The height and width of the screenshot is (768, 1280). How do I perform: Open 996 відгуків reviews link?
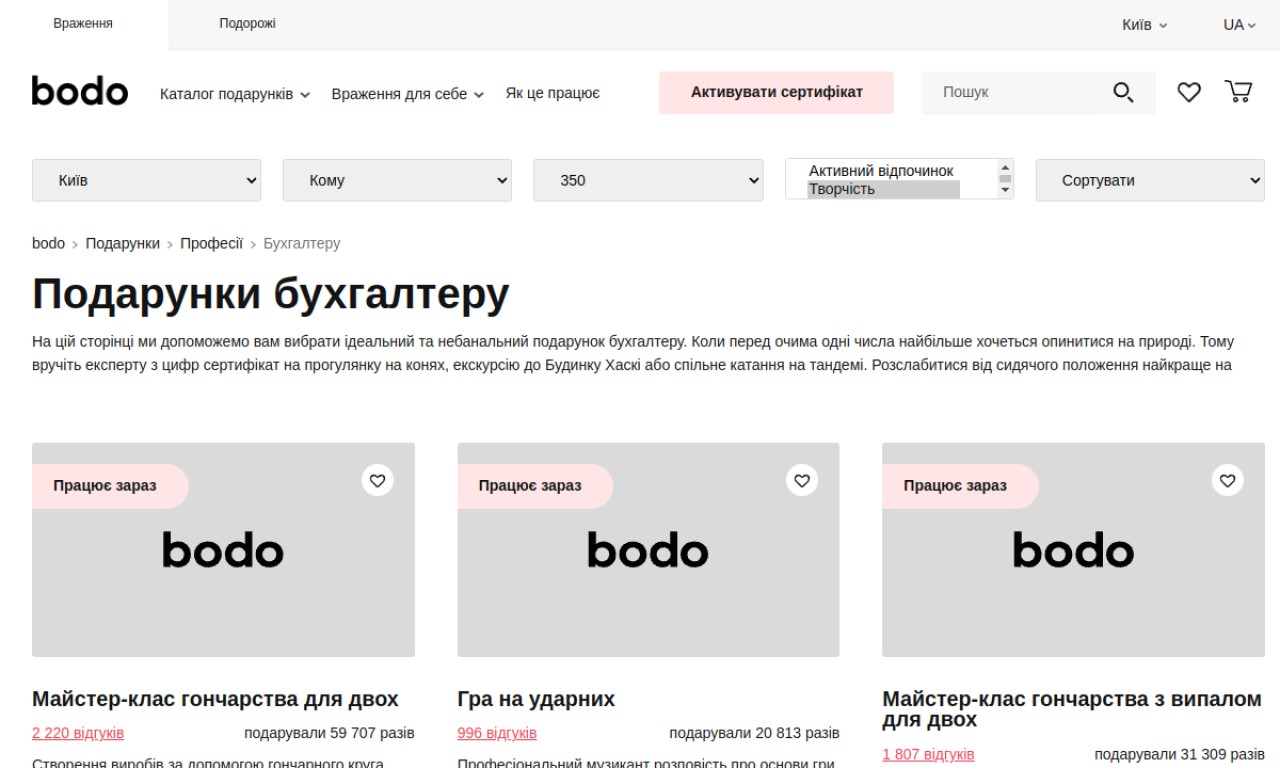497,733
